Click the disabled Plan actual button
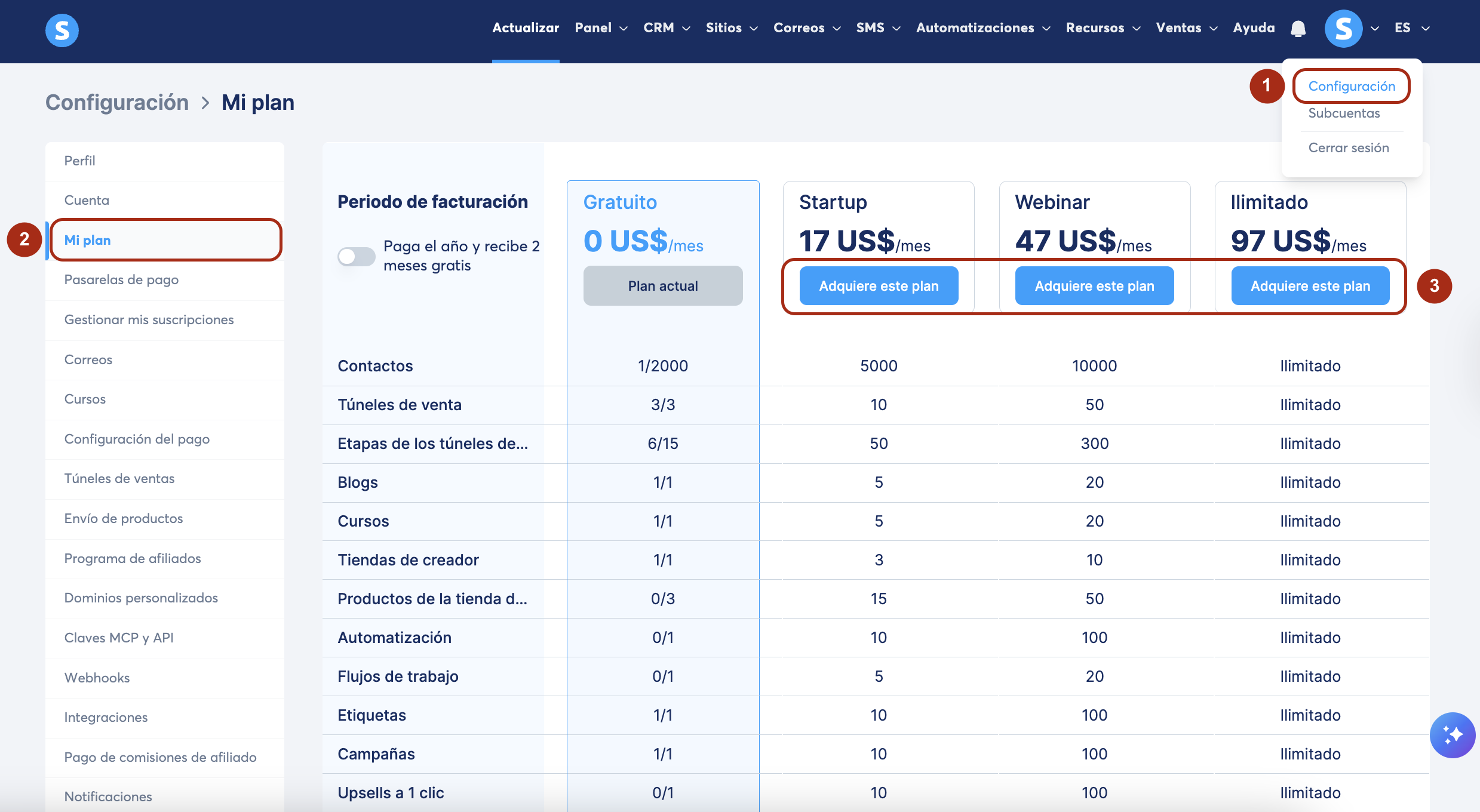Image resolution: width=1480 pixels, height=812 pixels. (662, 286)
